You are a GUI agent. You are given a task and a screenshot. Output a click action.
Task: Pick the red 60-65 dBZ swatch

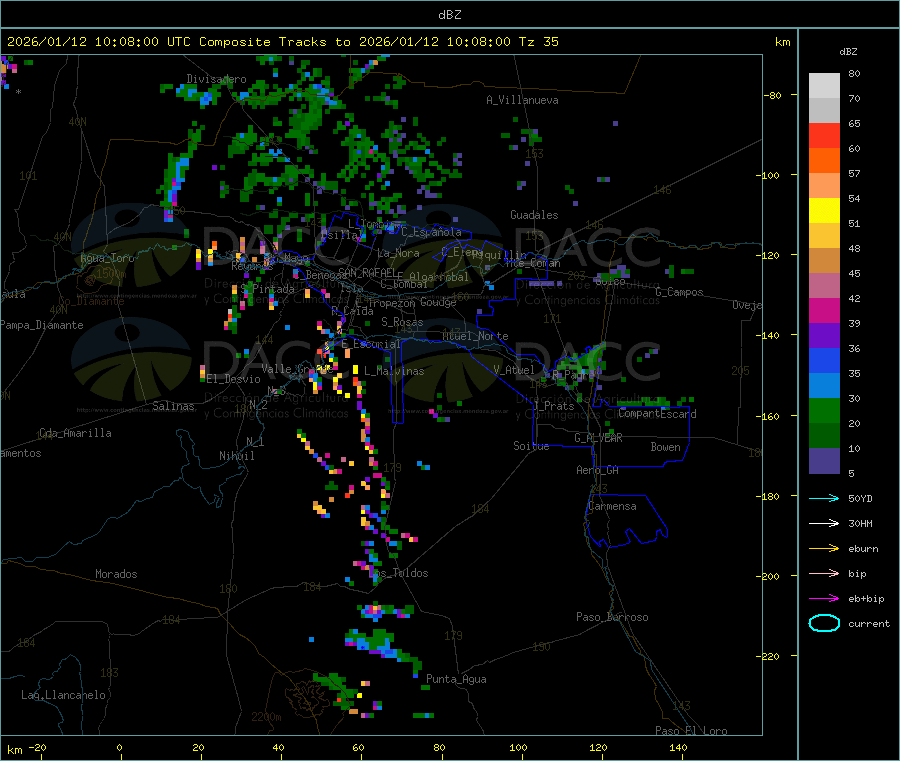click(x=824, y=136)
